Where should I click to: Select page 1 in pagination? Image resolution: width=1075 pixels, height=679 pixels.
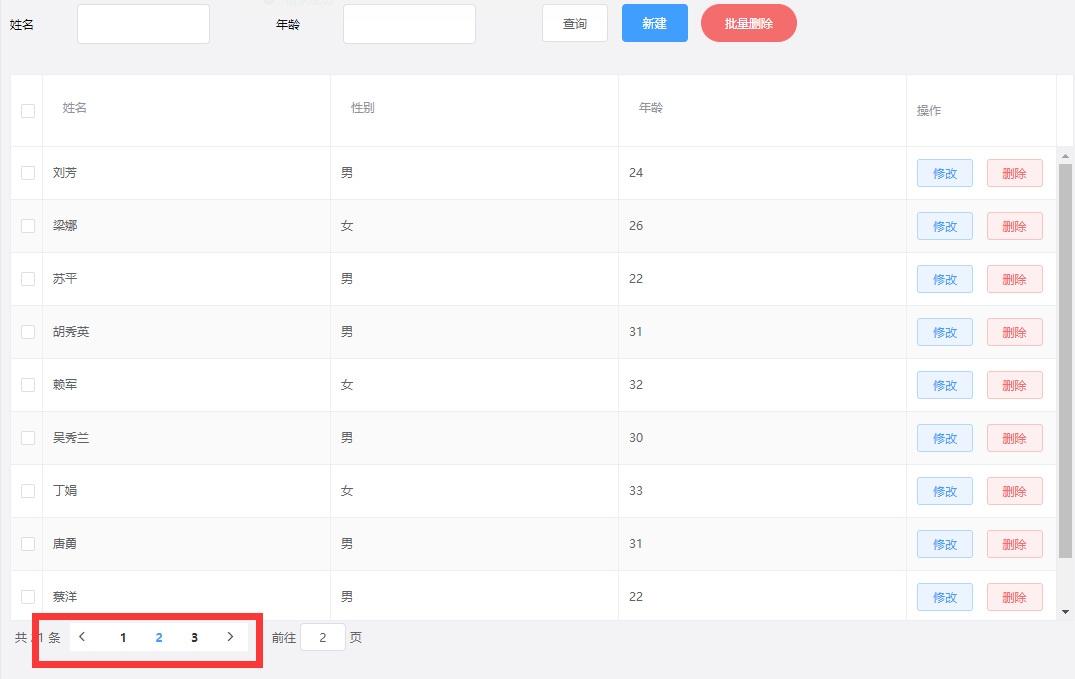click(123, 637)
